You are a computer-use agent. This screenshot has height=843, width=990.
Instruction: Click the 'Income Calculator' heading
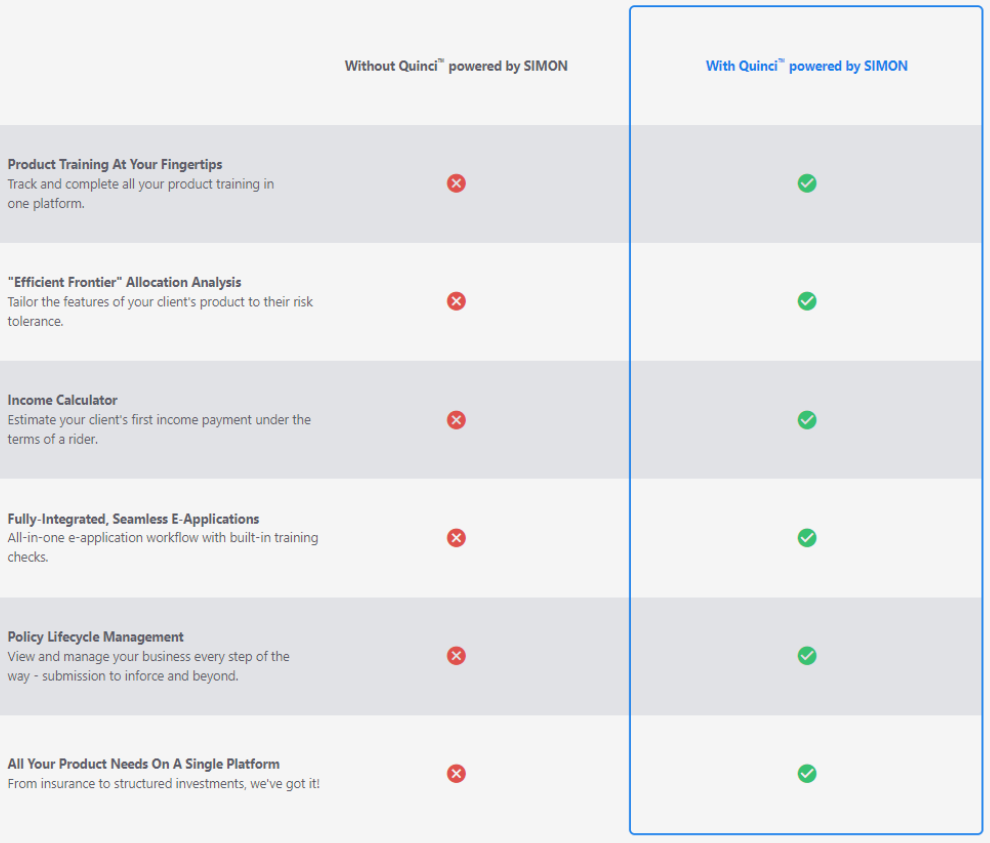[x=63, y=400]
